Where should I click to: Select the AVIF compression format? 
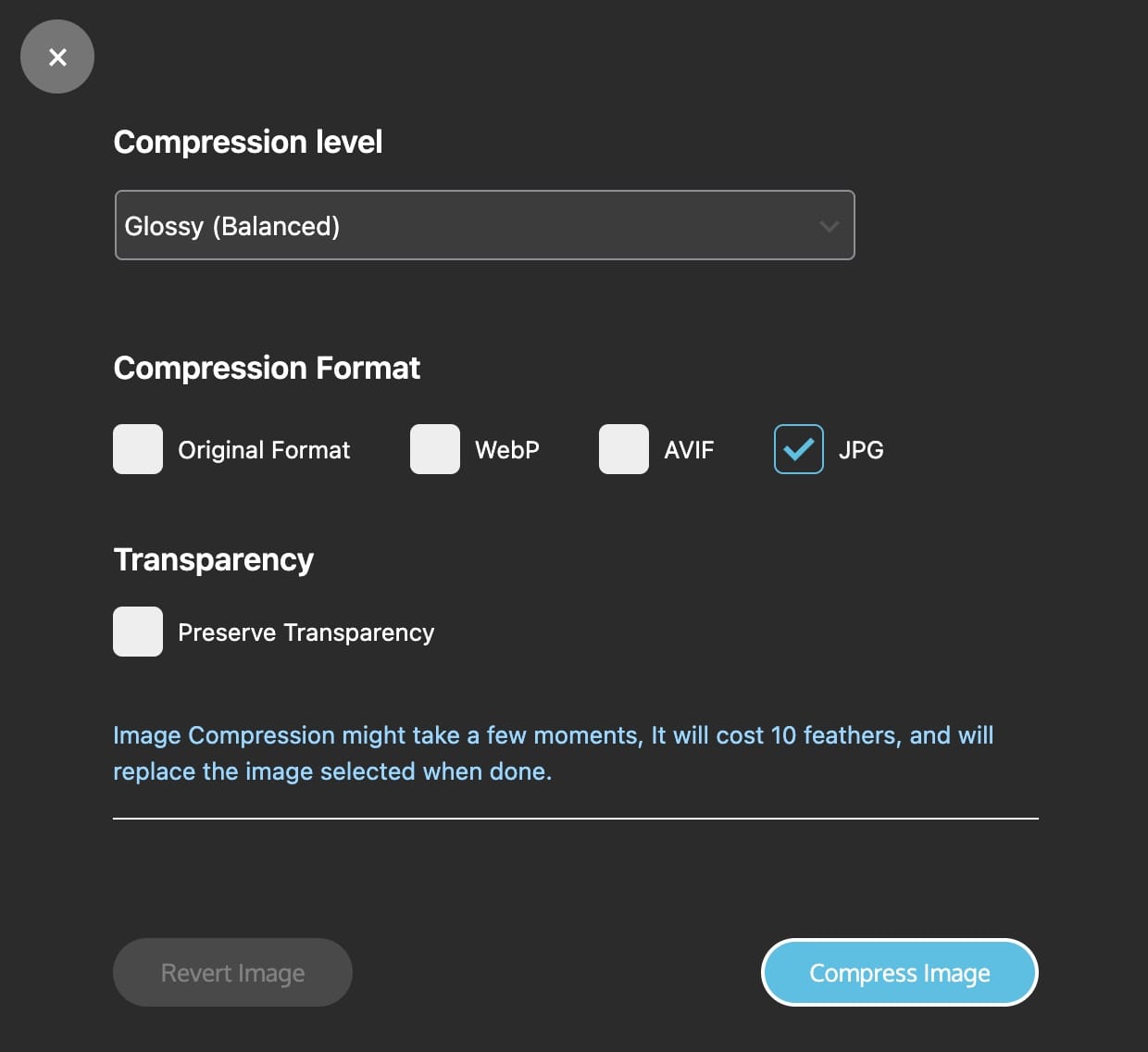coord(622,449)
